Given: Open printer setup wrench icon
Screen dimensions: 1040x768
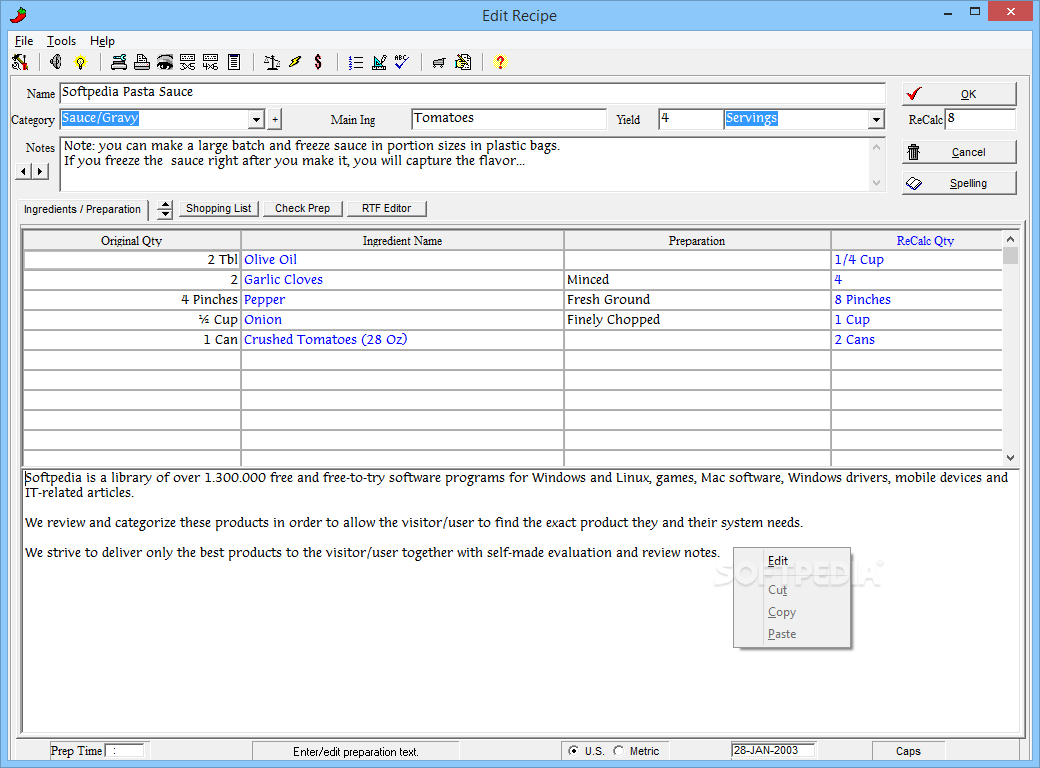Looking at the screenshot, I should (x=119, y=62).
